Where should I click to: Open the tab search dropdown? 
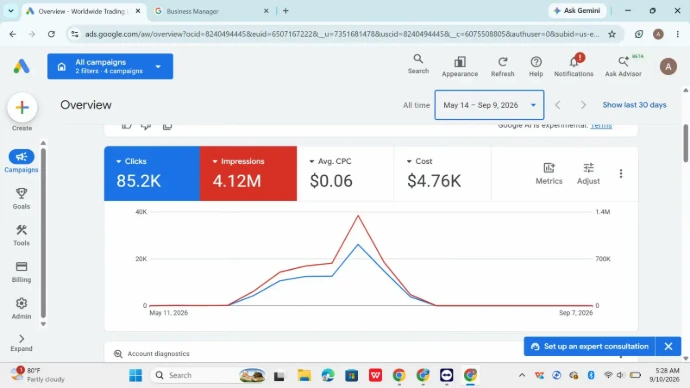[x=11, y=11]
